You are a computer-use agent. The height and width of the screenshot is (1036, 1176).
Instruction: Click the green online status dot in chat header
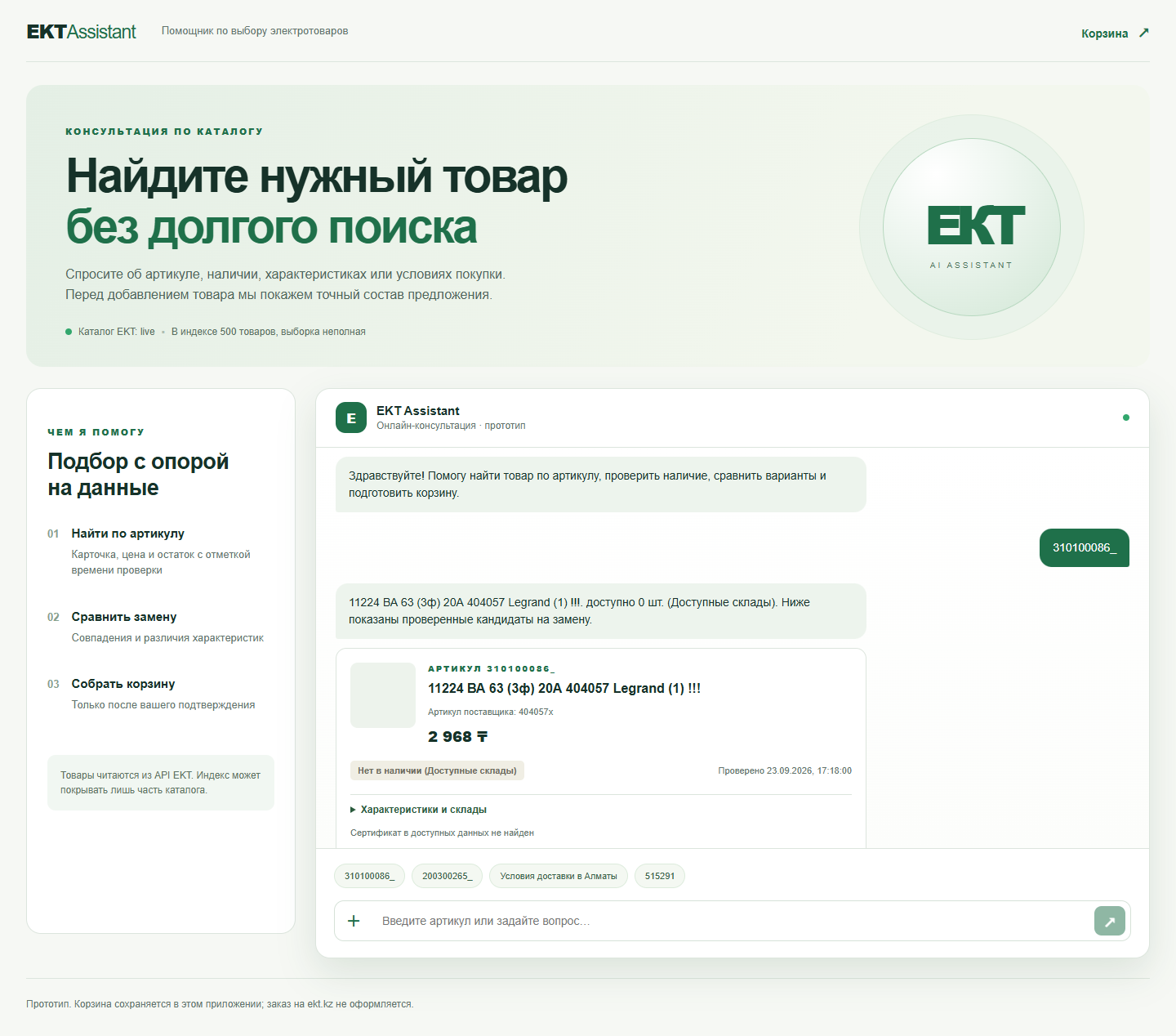coord(1126,418)
